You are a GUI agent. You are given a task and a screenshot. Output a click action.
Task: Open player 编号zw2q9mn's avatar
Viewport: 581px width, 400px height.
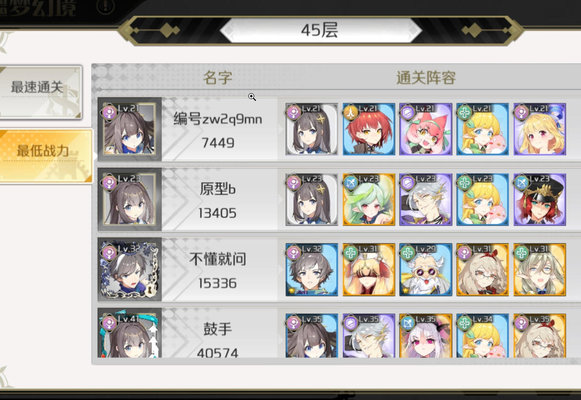(130, 129)
